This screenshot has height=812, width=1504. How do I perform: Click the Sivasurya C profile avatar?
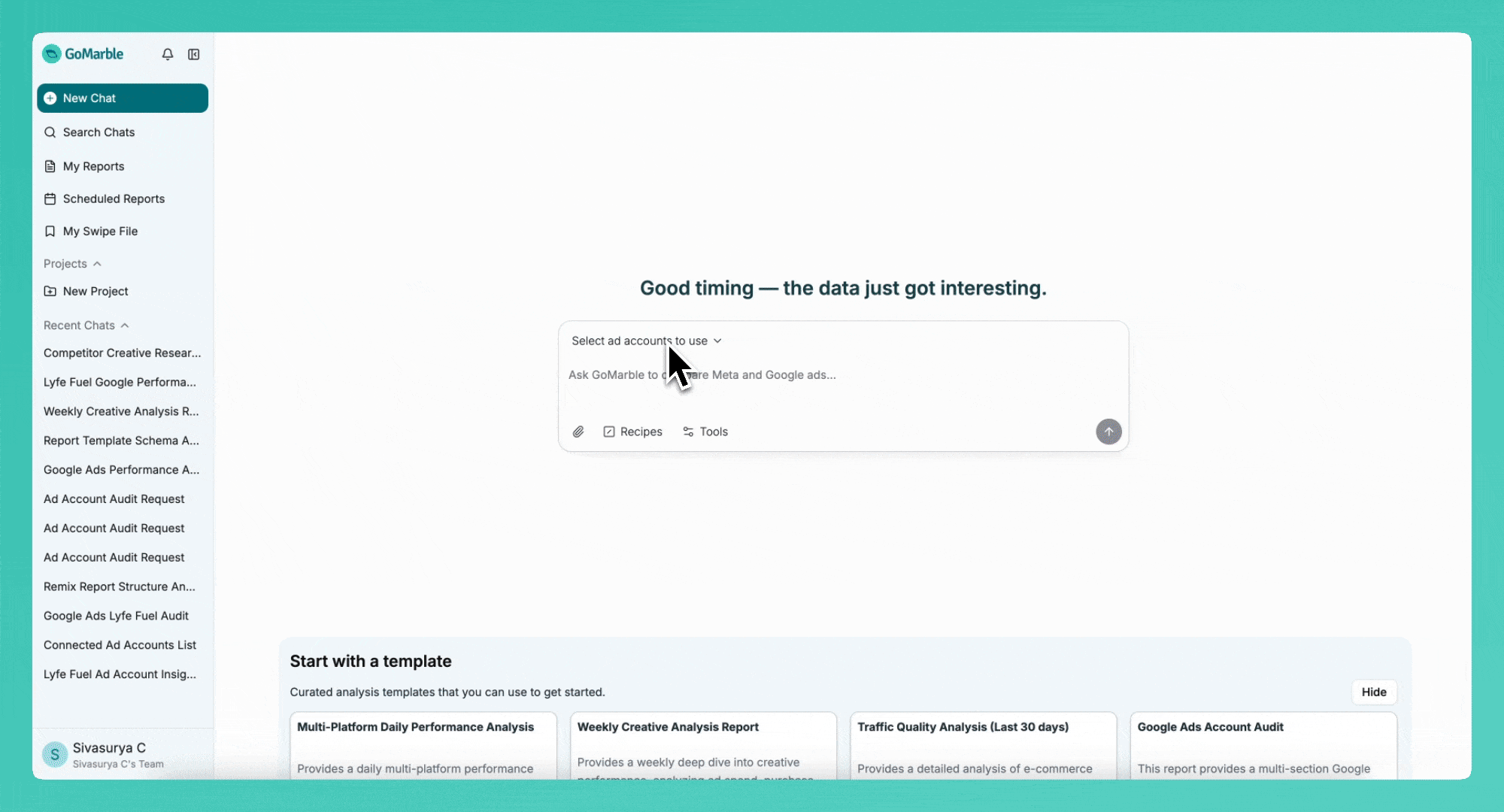coord(55,754)
